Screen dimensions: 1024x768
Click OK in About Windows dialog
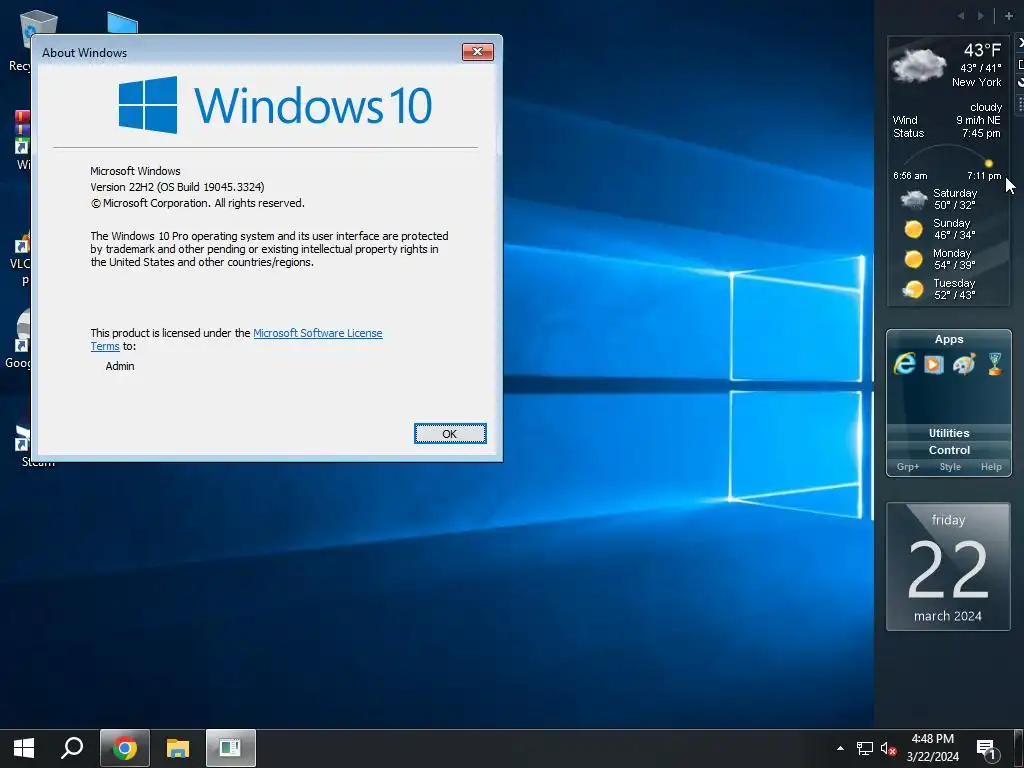click(450, 434)
